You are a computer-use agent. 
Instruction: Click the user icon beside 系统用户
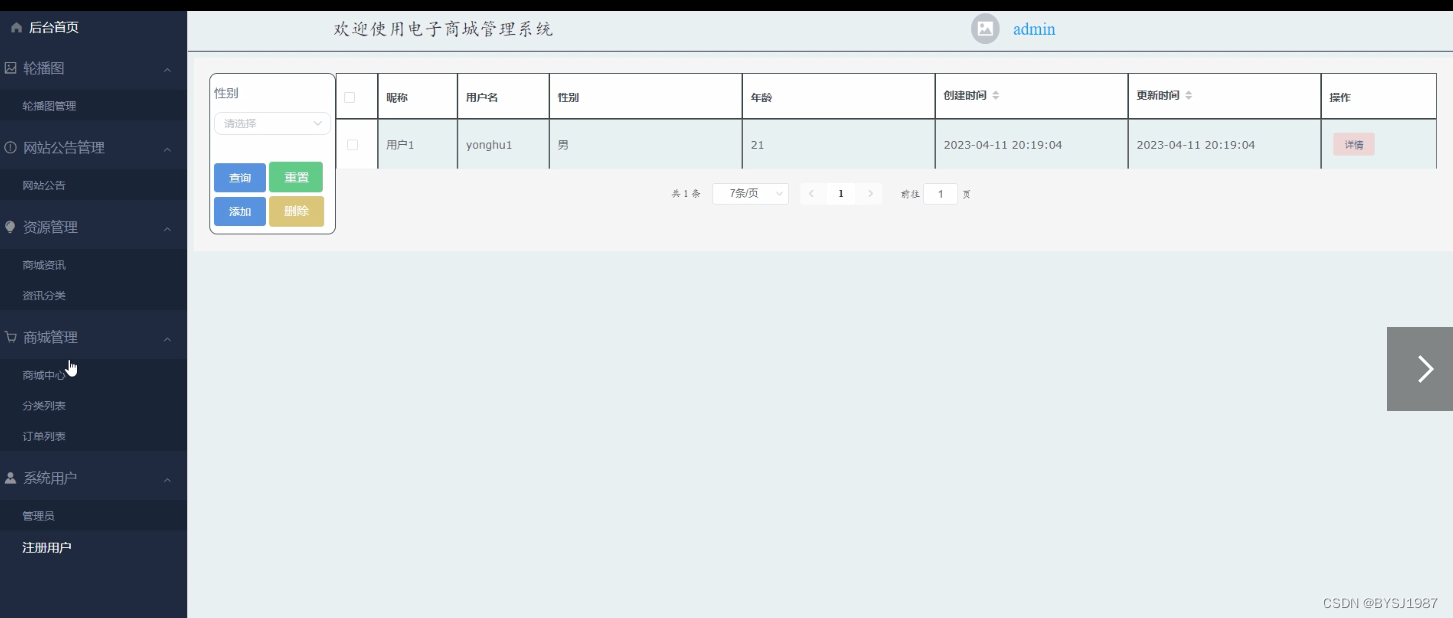pyautogui.click(x=11, y=478)
